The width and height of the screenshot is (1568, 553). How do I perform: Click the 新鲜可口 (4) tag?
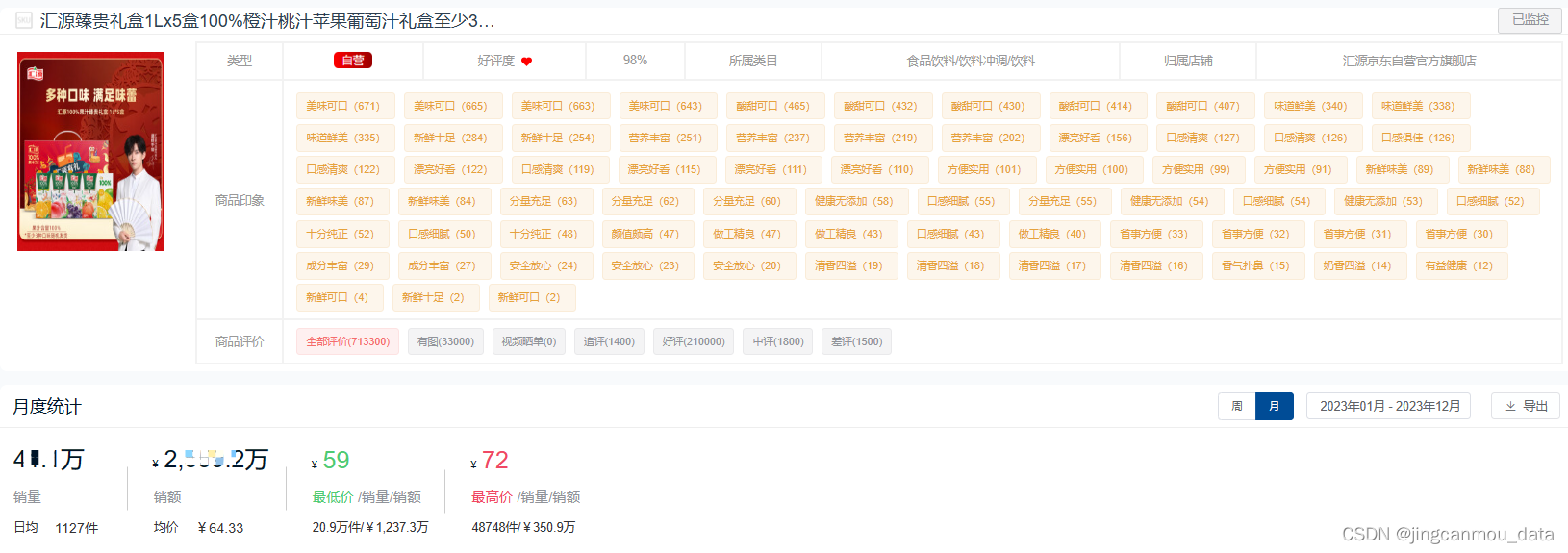click(338, 297)
